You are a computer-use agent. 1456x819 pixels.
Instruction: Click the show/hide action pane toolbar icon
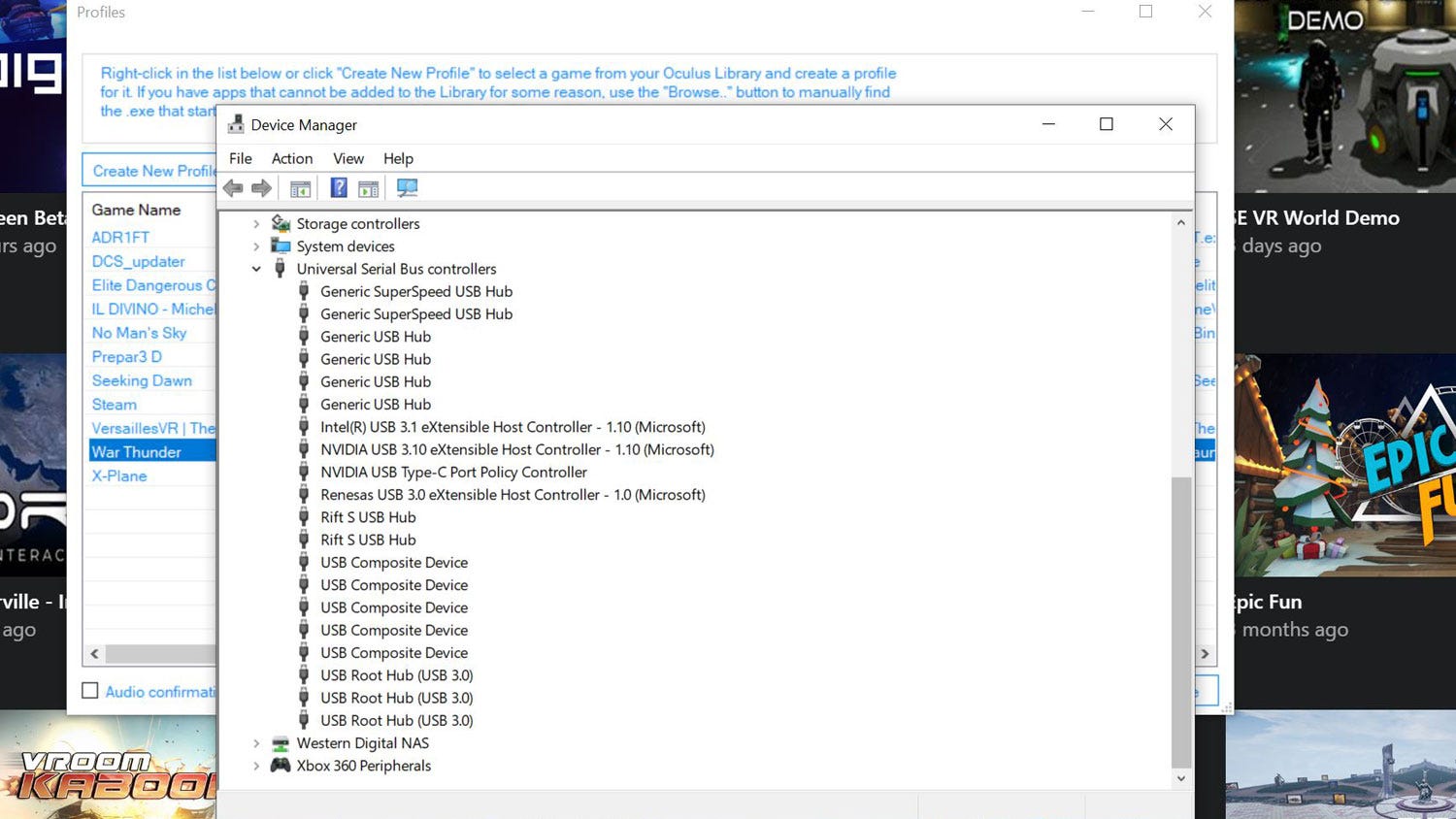pos(369,189)
